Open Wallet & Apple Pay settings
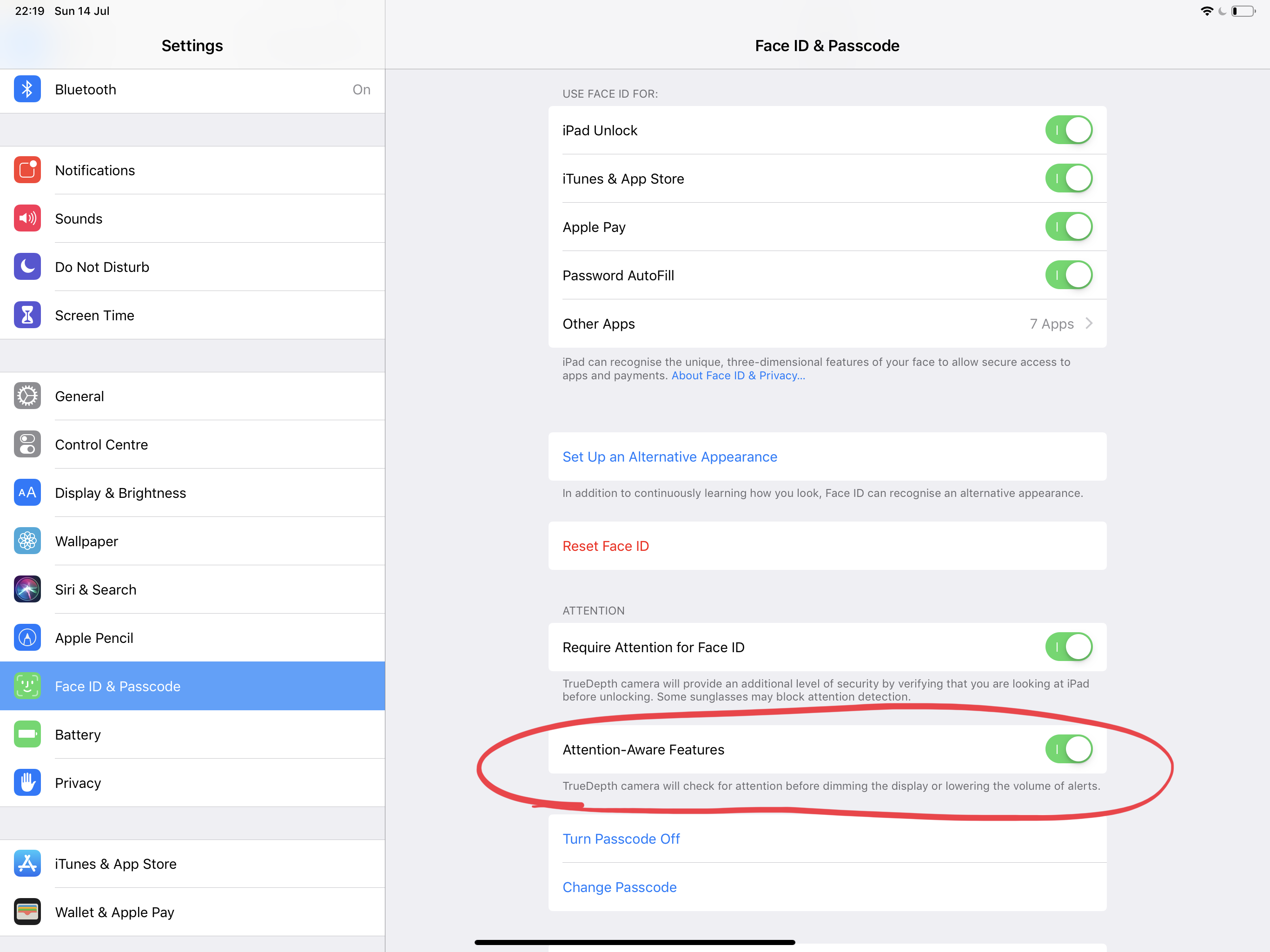1270x952 pixels. 192,912
